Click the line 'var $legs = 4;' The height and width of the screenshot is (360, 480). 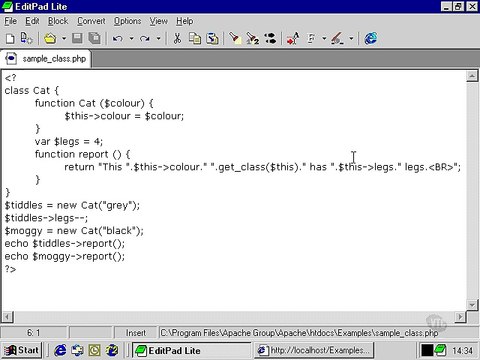click(69, 142)
